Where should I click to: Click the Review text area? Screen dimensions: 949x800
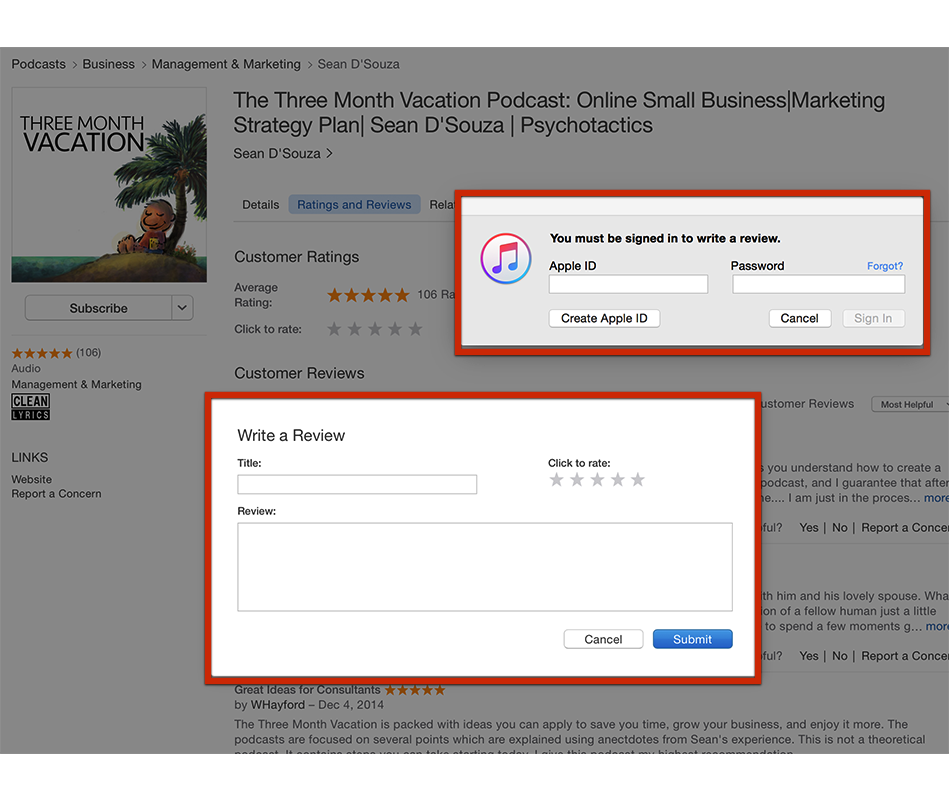[485, 567]
